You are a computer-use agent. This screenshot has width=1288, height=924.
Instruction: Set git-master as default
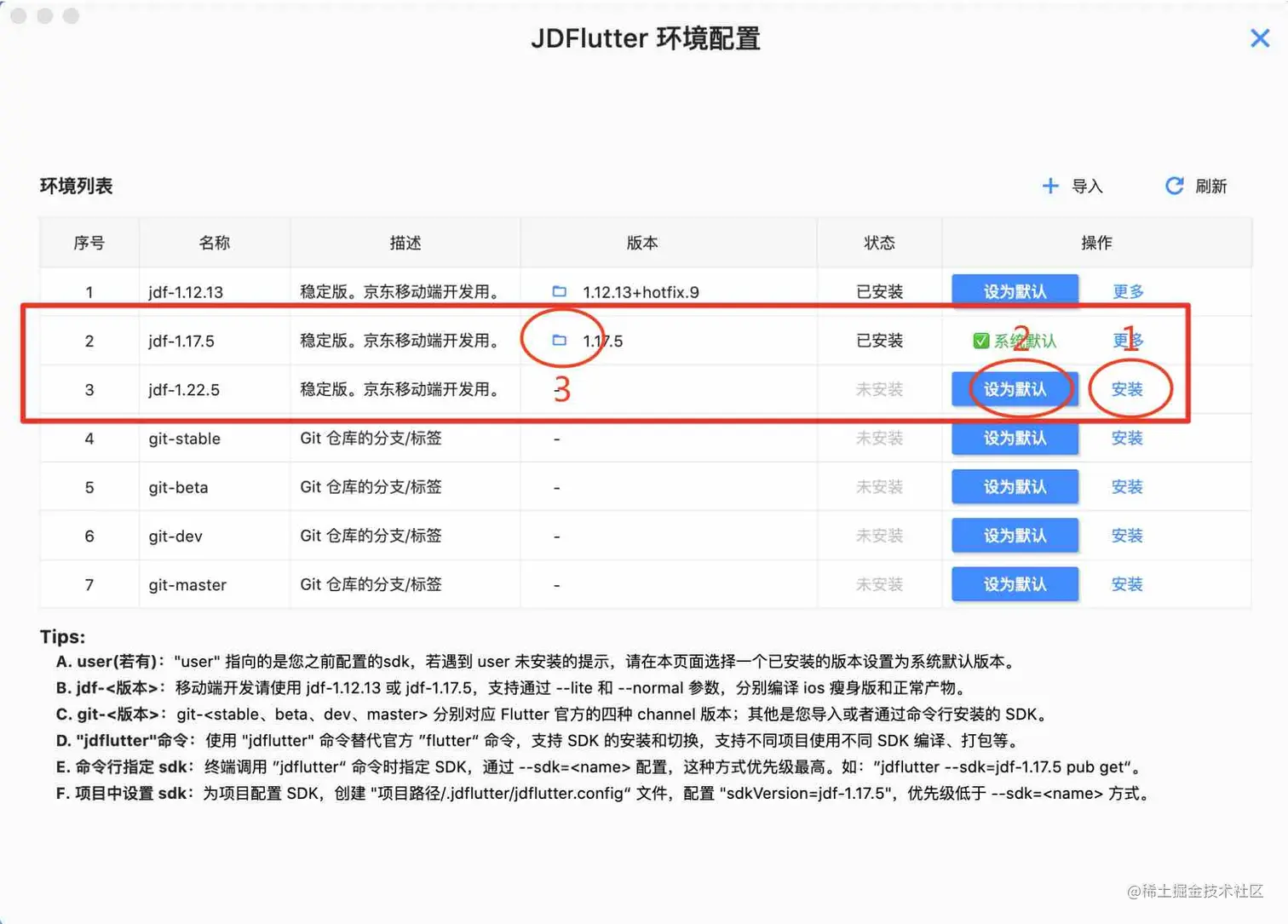[x=1015, y=584]
